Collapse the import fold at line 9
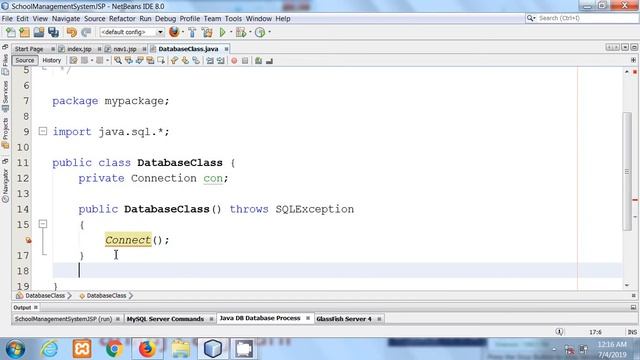The image size is (640, 360). [x=43, y=131]
